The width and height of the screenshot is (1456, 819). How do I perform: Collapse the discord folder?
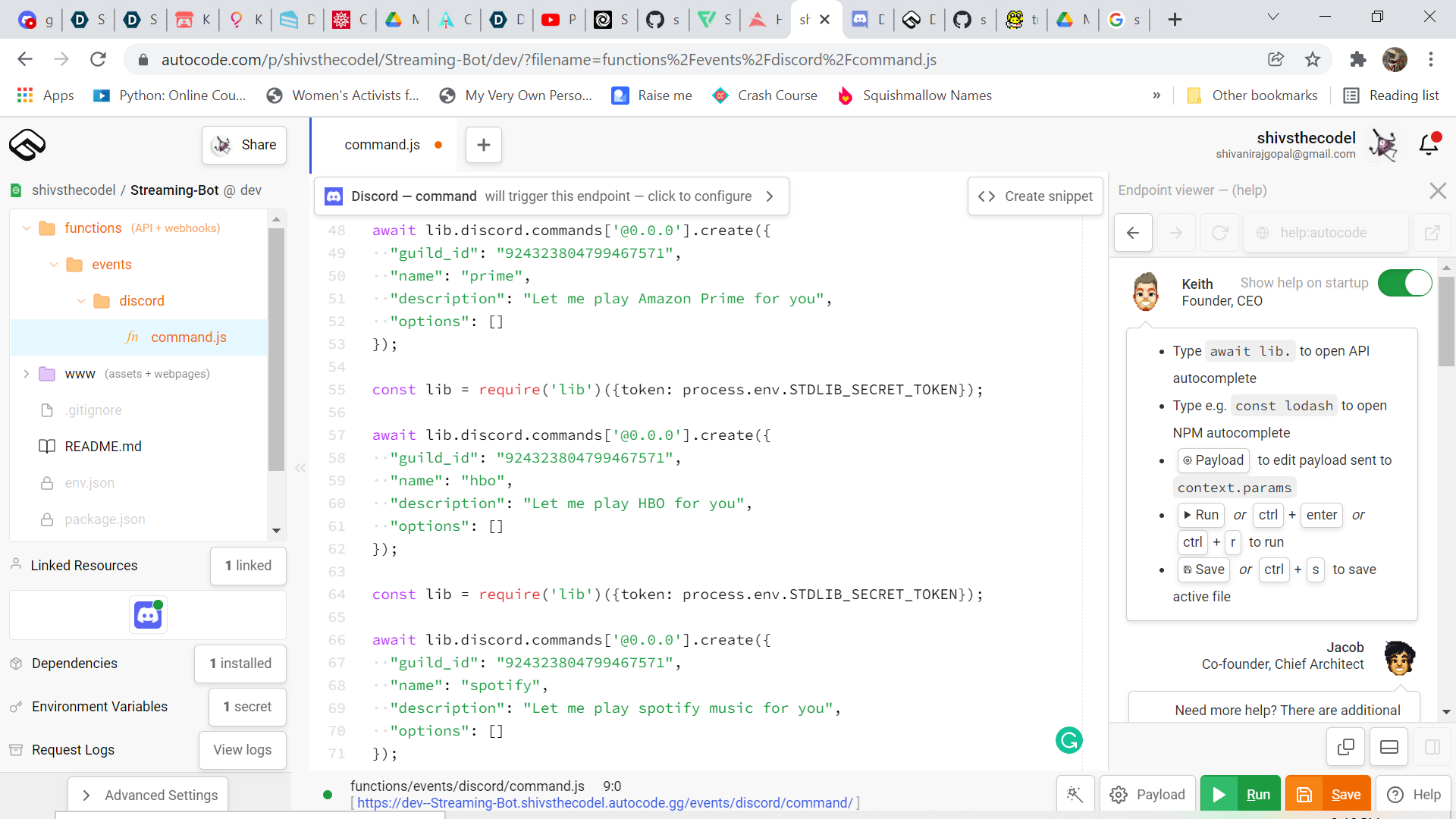[x=81, y=301]
